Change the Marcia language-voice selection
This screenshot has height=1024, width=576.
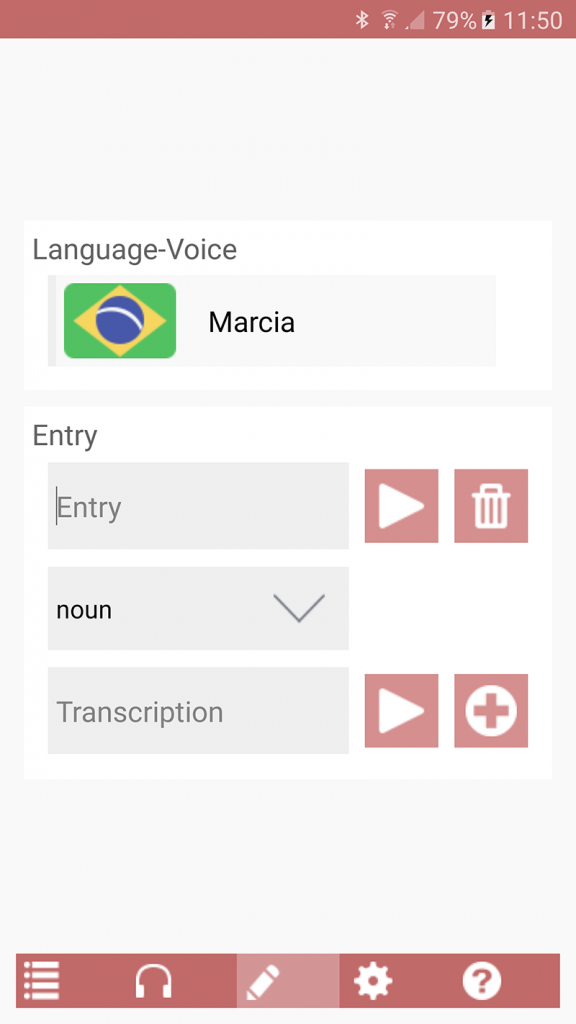[x=272, y=321]
